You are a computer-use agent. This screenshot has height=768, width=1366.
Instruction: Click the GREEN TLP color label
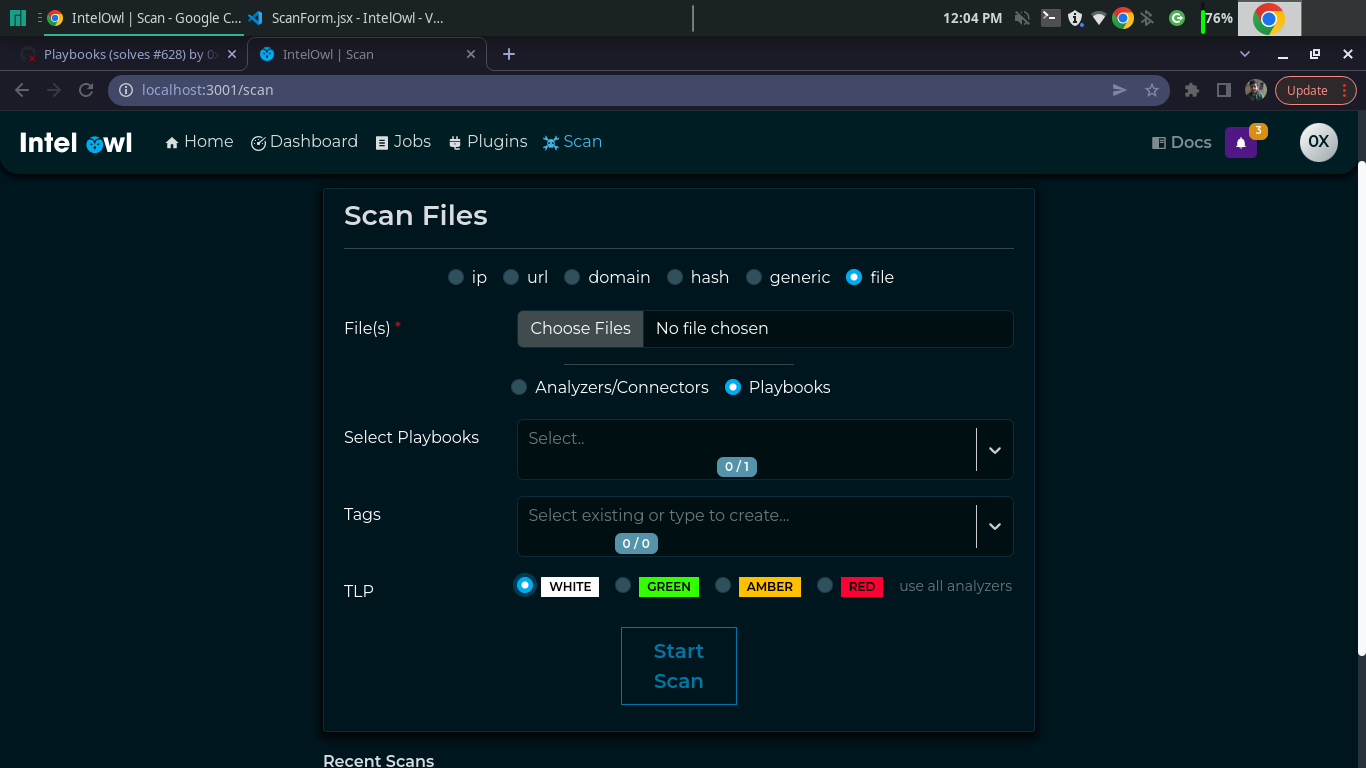(x=669, y=587)
